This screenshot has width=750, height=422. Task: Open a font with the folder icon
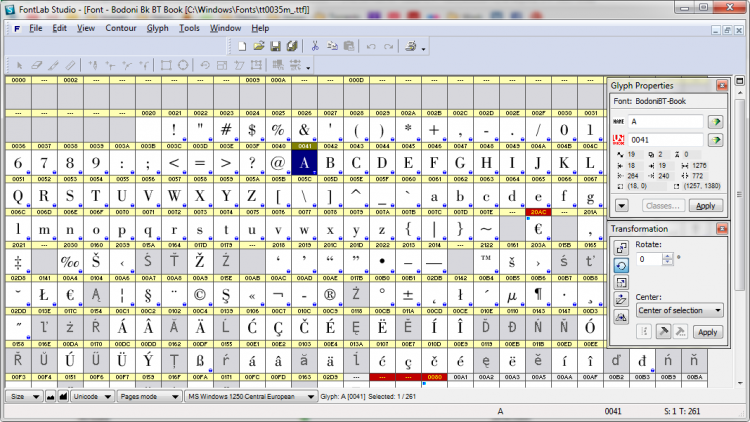[259, 46]
